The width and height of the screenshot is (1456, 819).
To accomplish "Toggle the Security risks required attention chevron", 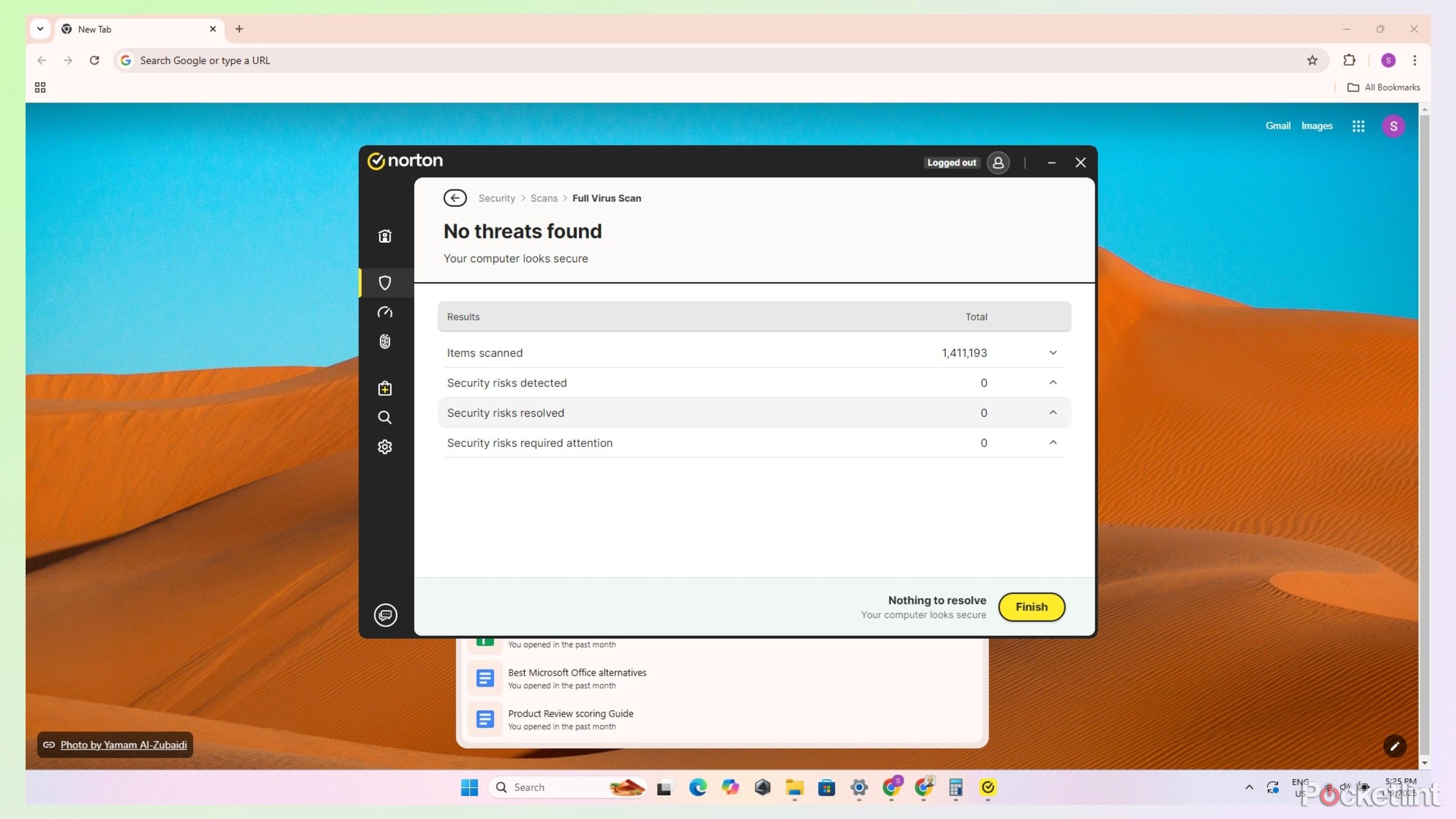I will point(1053,442).
